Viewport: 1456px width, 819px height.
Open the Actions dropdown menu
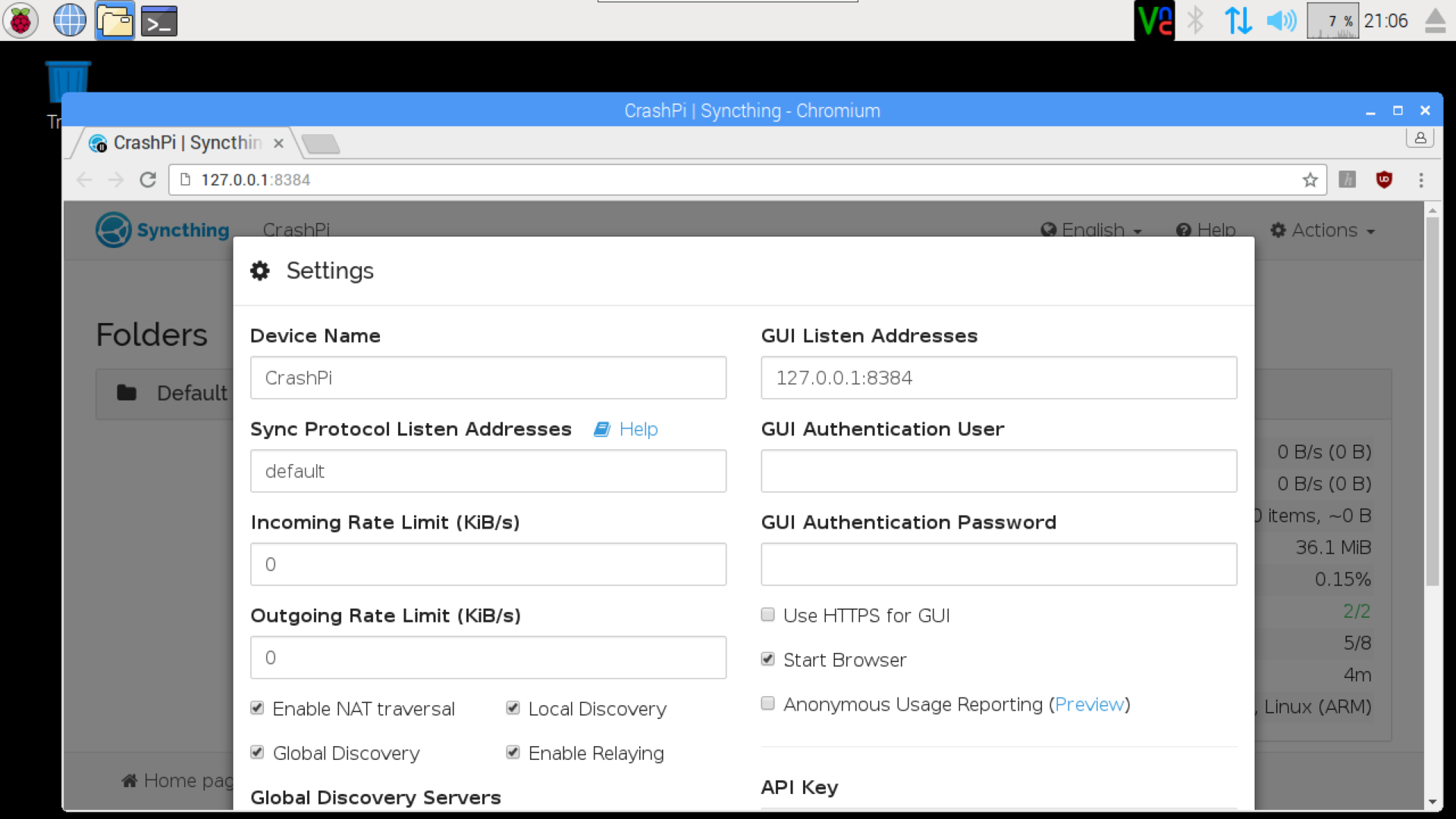[1323, 230]
